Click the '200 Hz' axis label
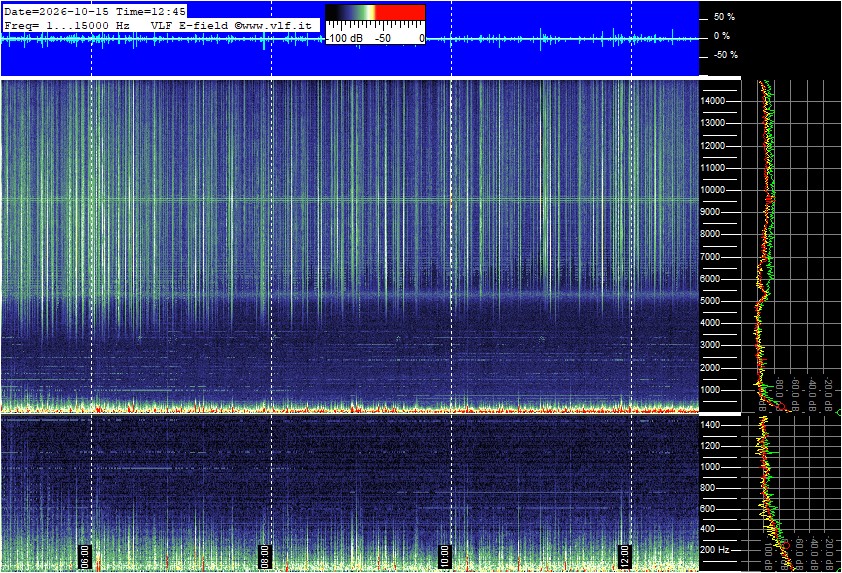The height and width of the screenshot is (573, 842). click(x=715, y=550)
